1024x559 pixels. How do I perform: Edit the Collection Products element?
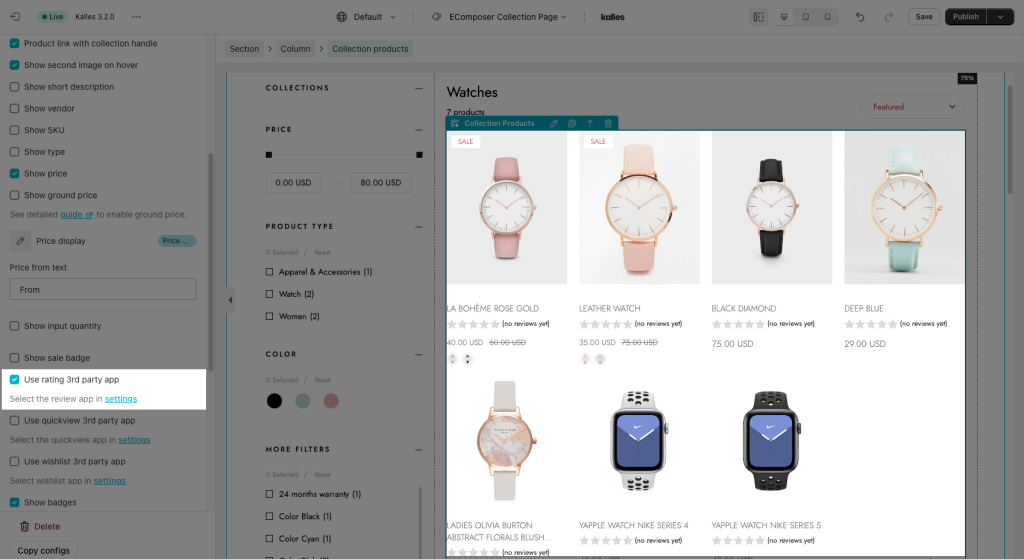pos(553,123)
